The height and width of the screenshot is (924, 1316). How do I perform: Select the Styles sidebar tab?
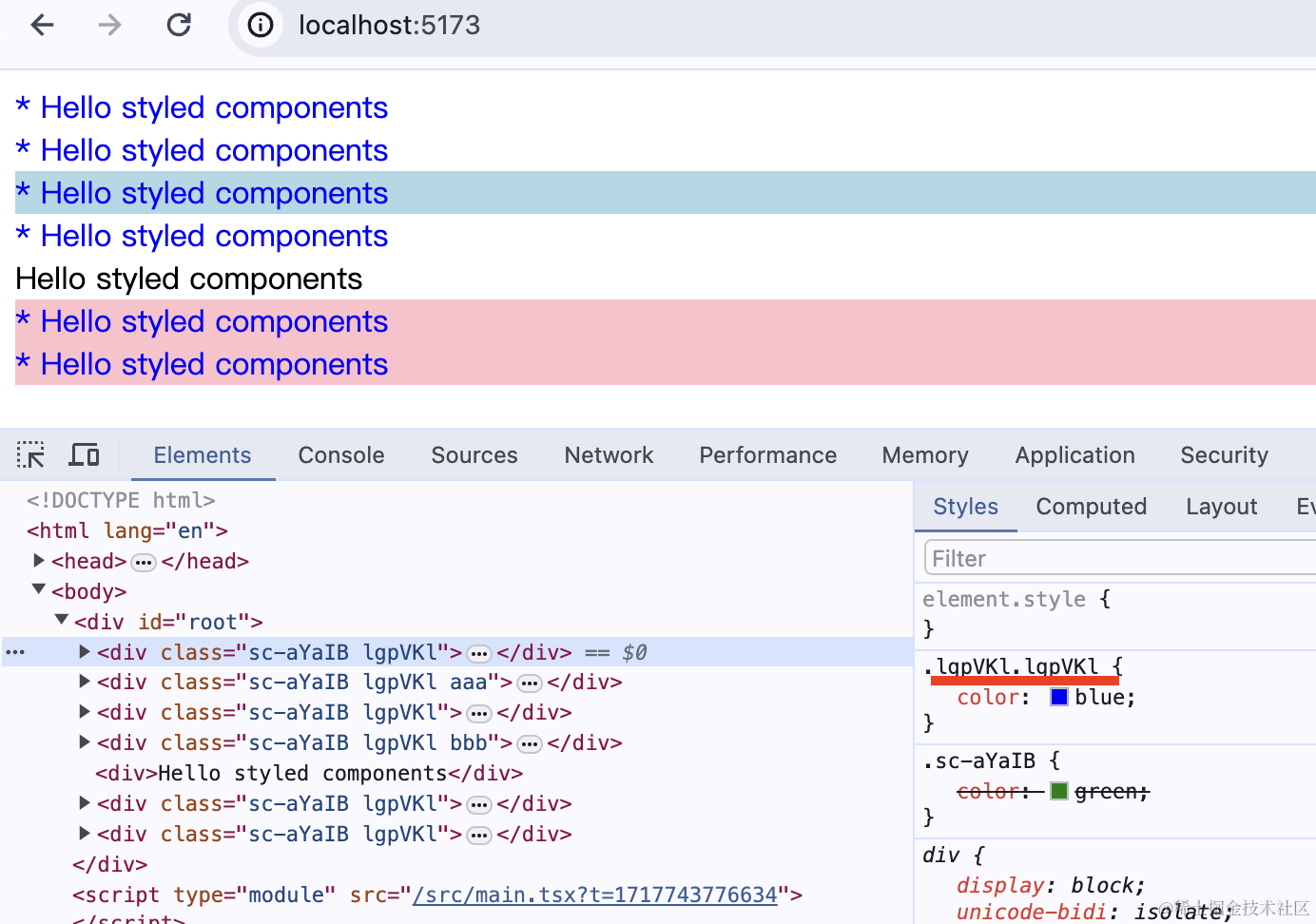(966, 507)
